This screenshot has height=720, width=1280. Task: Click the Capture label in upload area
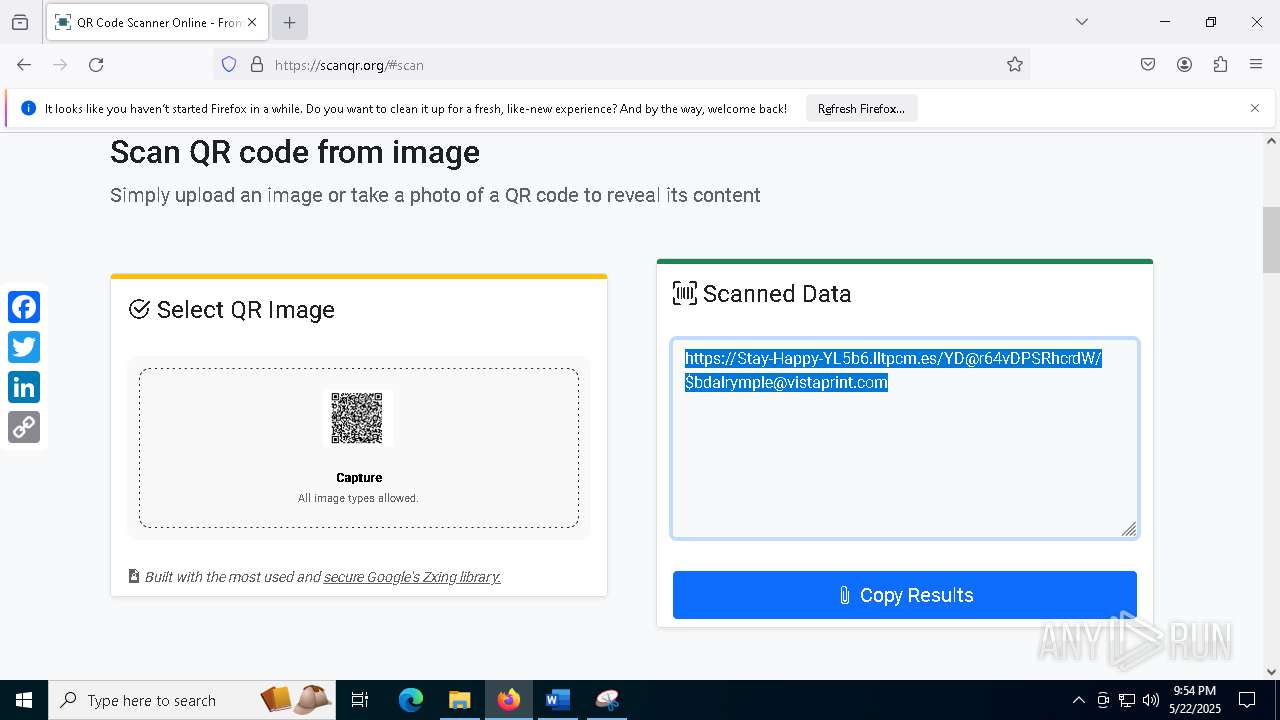tap(359, 478)
